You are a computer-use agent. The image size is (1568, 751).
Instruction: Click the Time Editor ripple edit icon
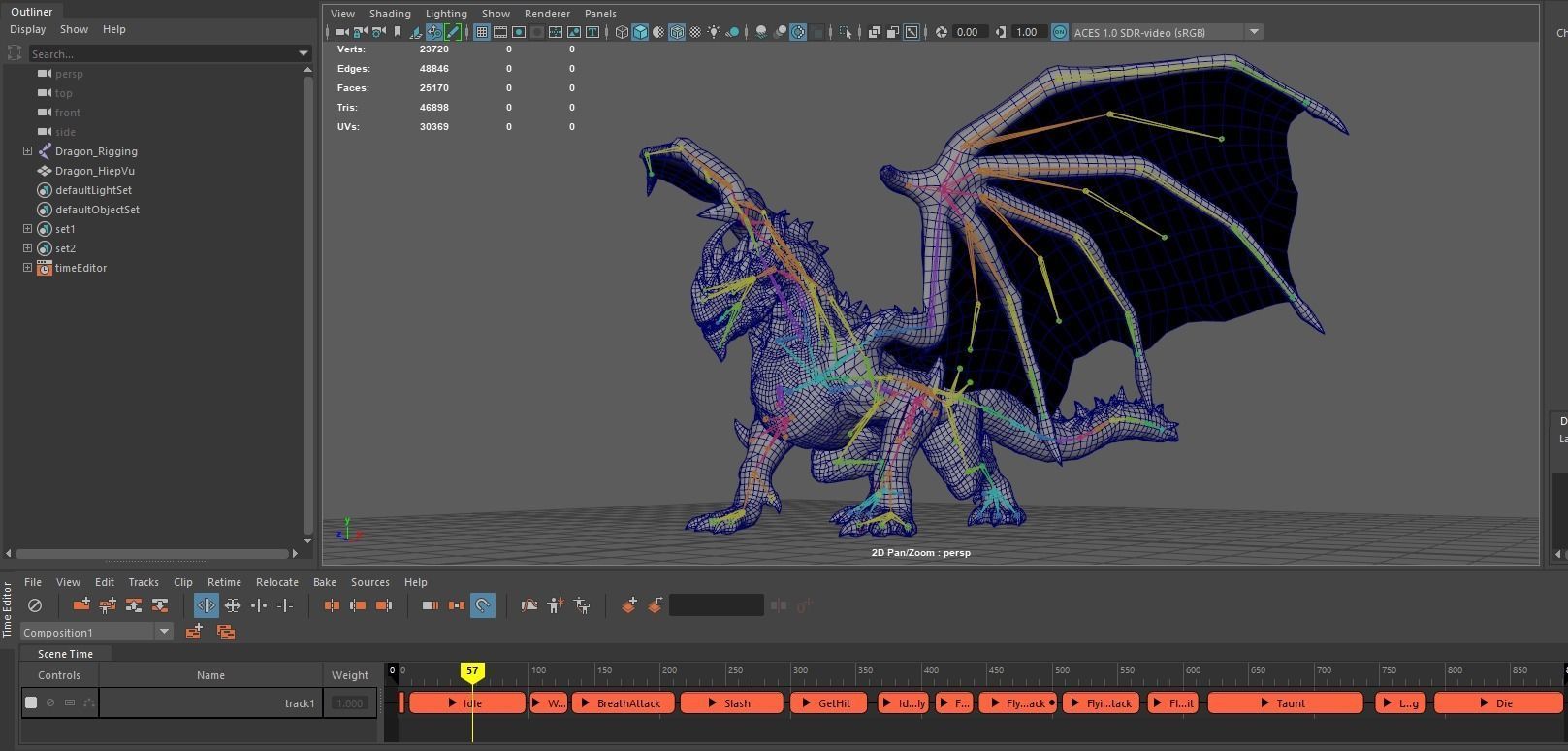pos(207,605)
